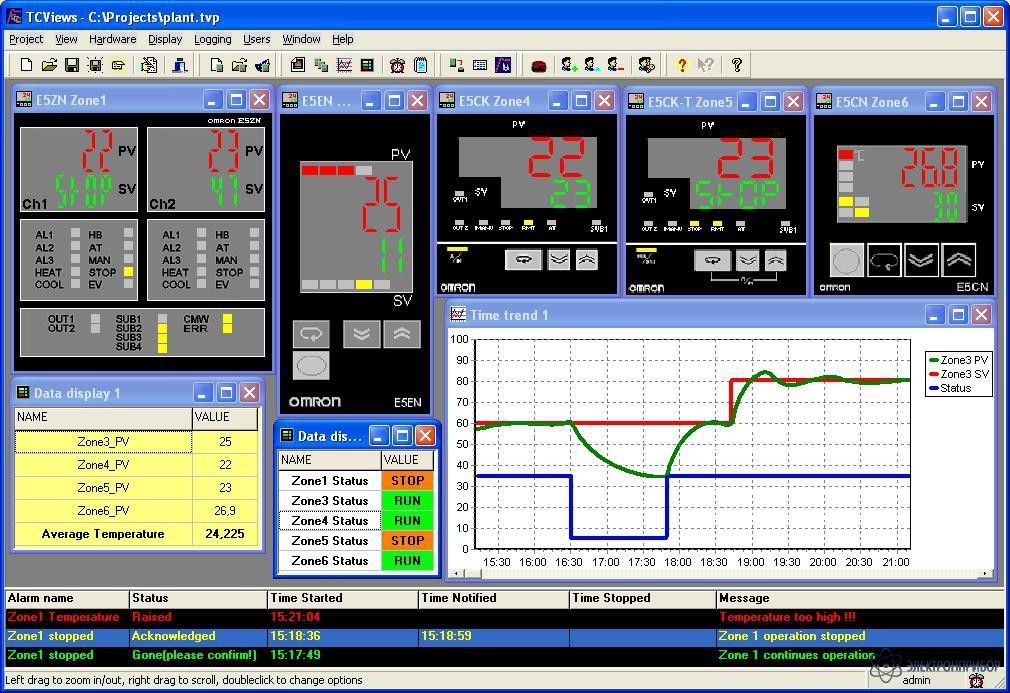This screenshot has width=1010, height=693.
Task: Open the time trend chart toolbar icon
Action: tap(345, 65)
